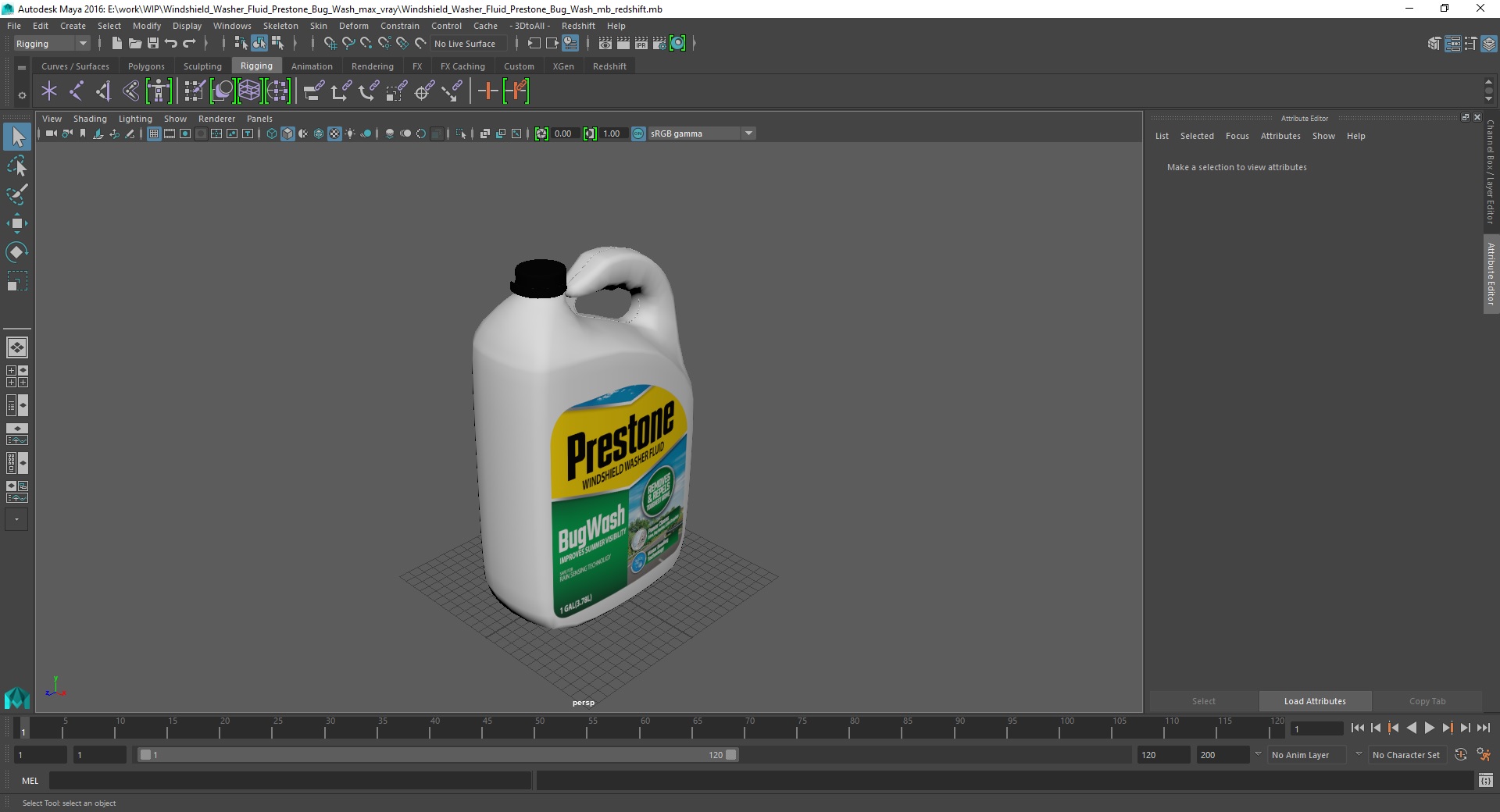Open the Rigging menu set dropdown
Viewport: 1500px width, 812px height.
tap(52, 44)
